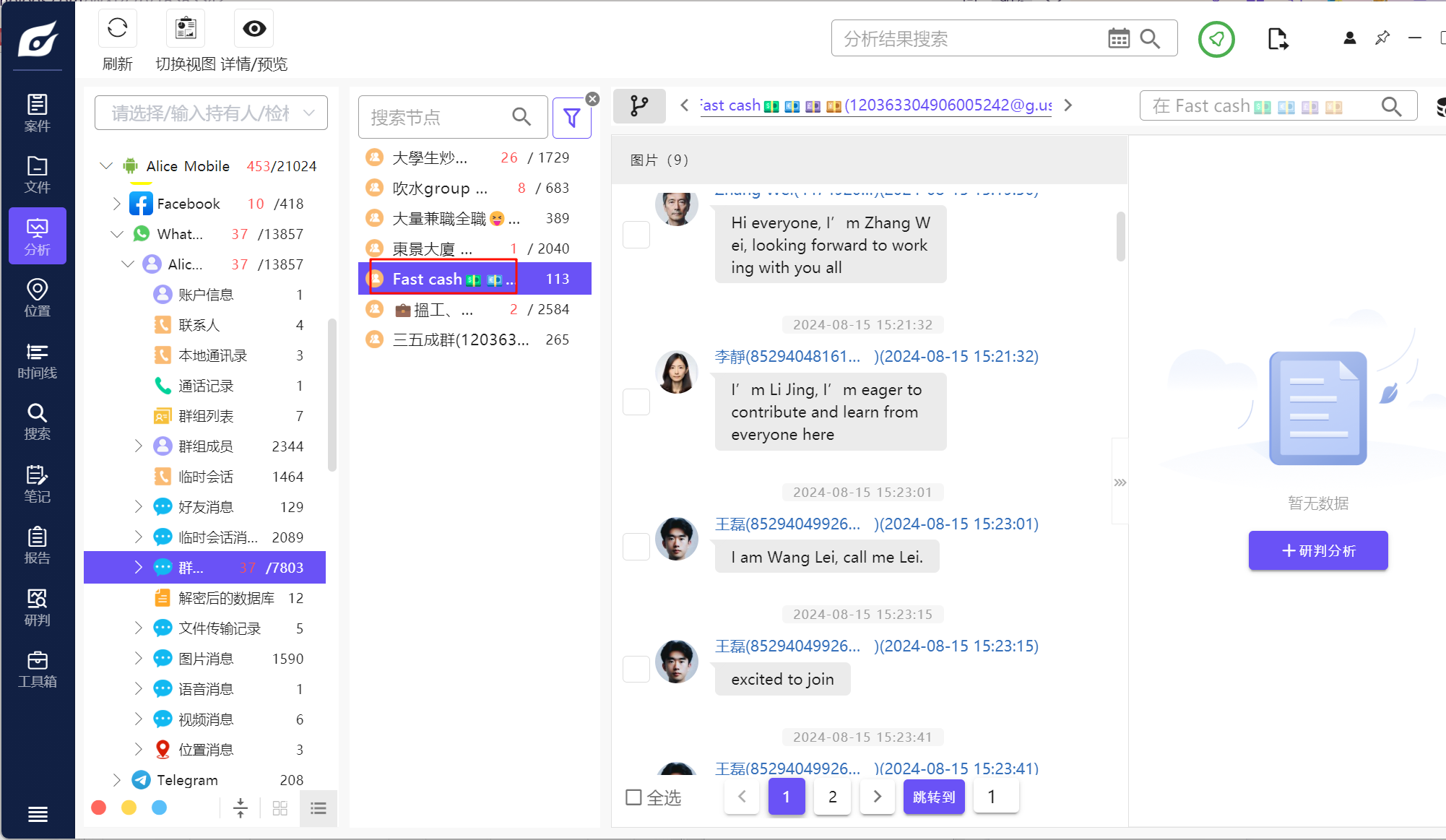Click the red color dot filter
The height and width of the screenshot is (840, 1446).
99,807
